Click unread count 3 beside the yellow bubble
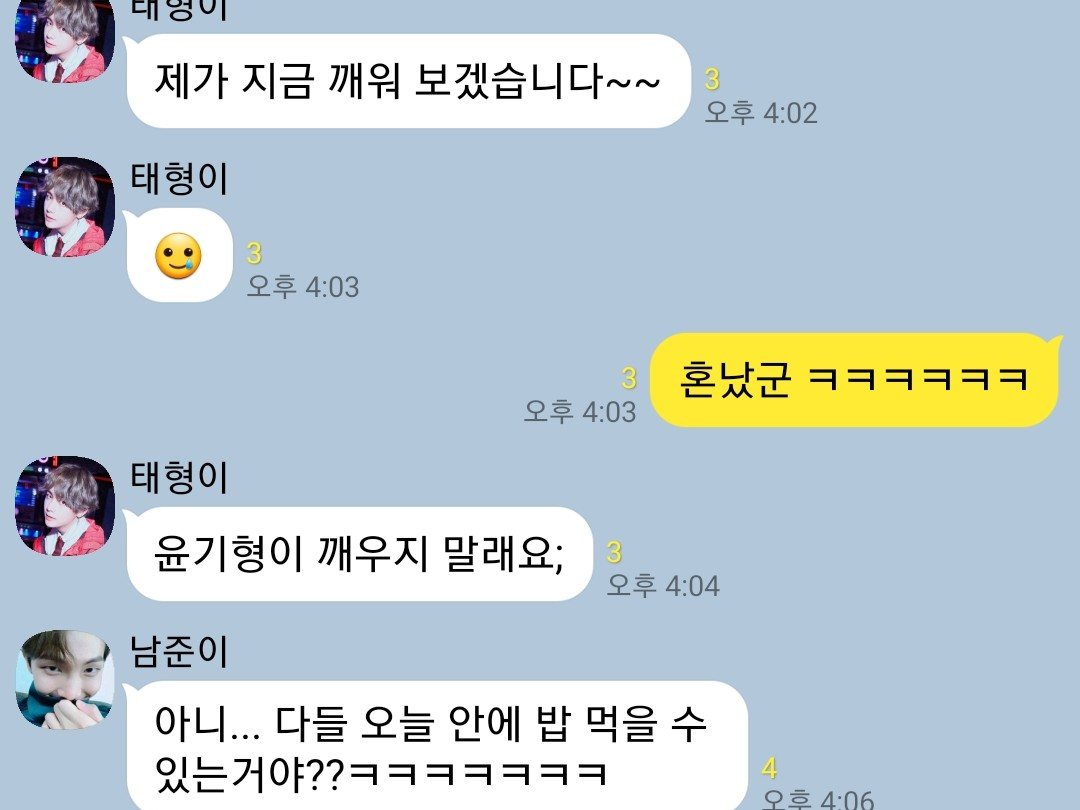1080x810 pixels. click(629, 378)
